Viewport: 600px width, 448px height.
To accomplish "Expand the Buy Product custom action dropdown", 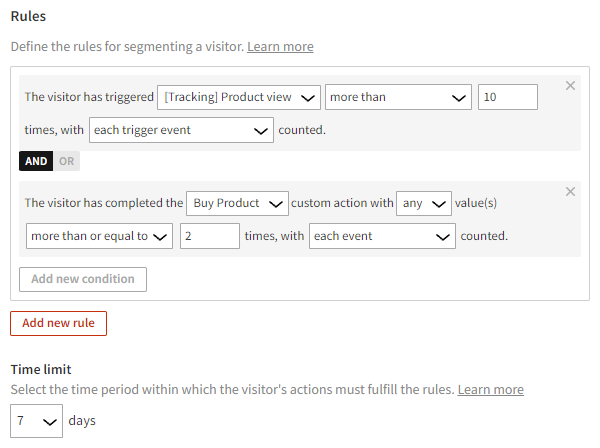I will 238,203.
